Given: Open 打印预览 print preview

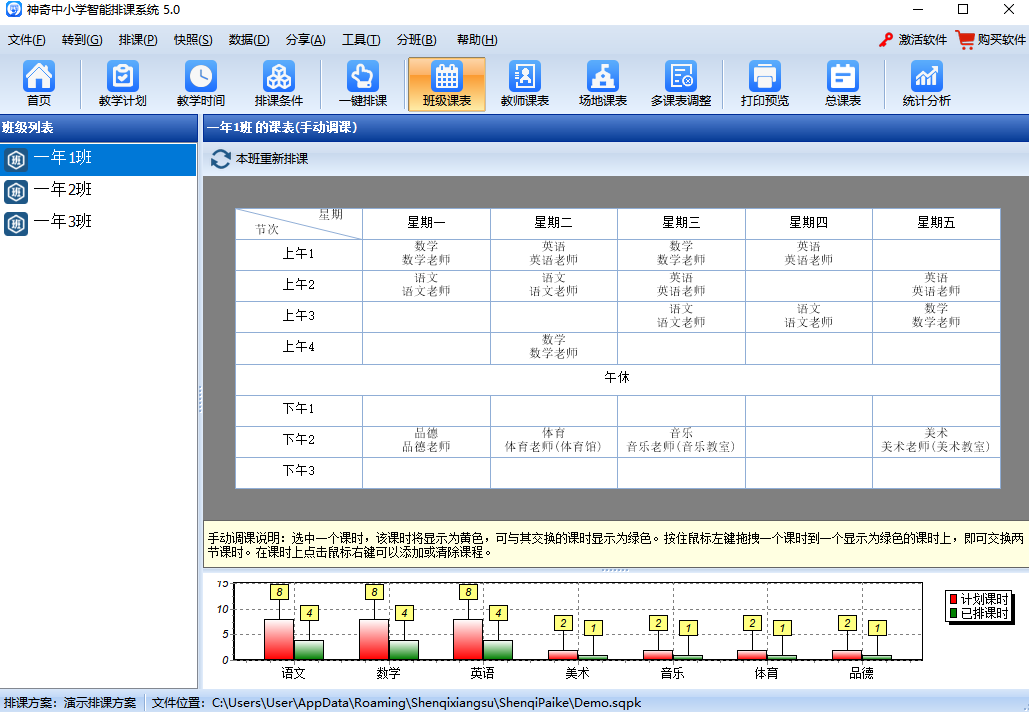Looking at the screenshot, I should coord(764,84).
